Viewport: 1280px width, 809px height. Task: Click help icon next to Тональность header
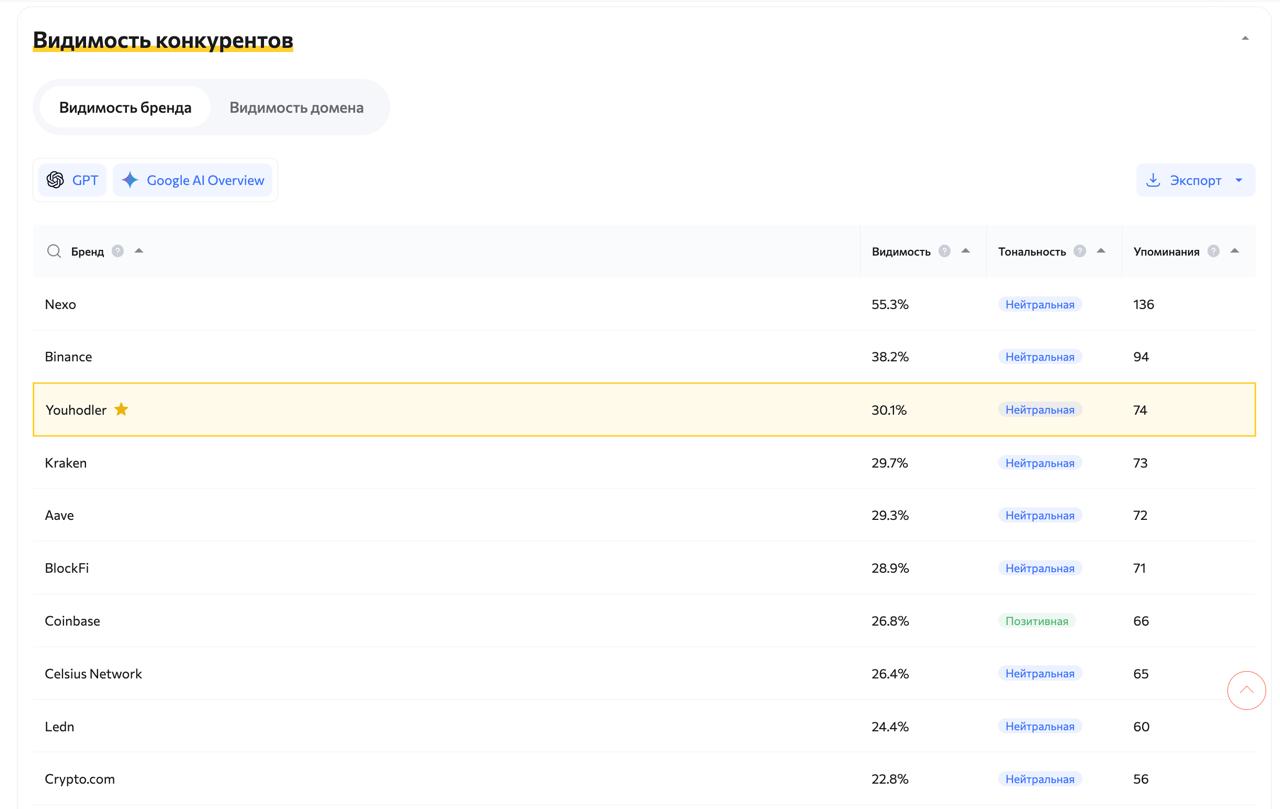pyautogui.click(x=1079, y=251)
